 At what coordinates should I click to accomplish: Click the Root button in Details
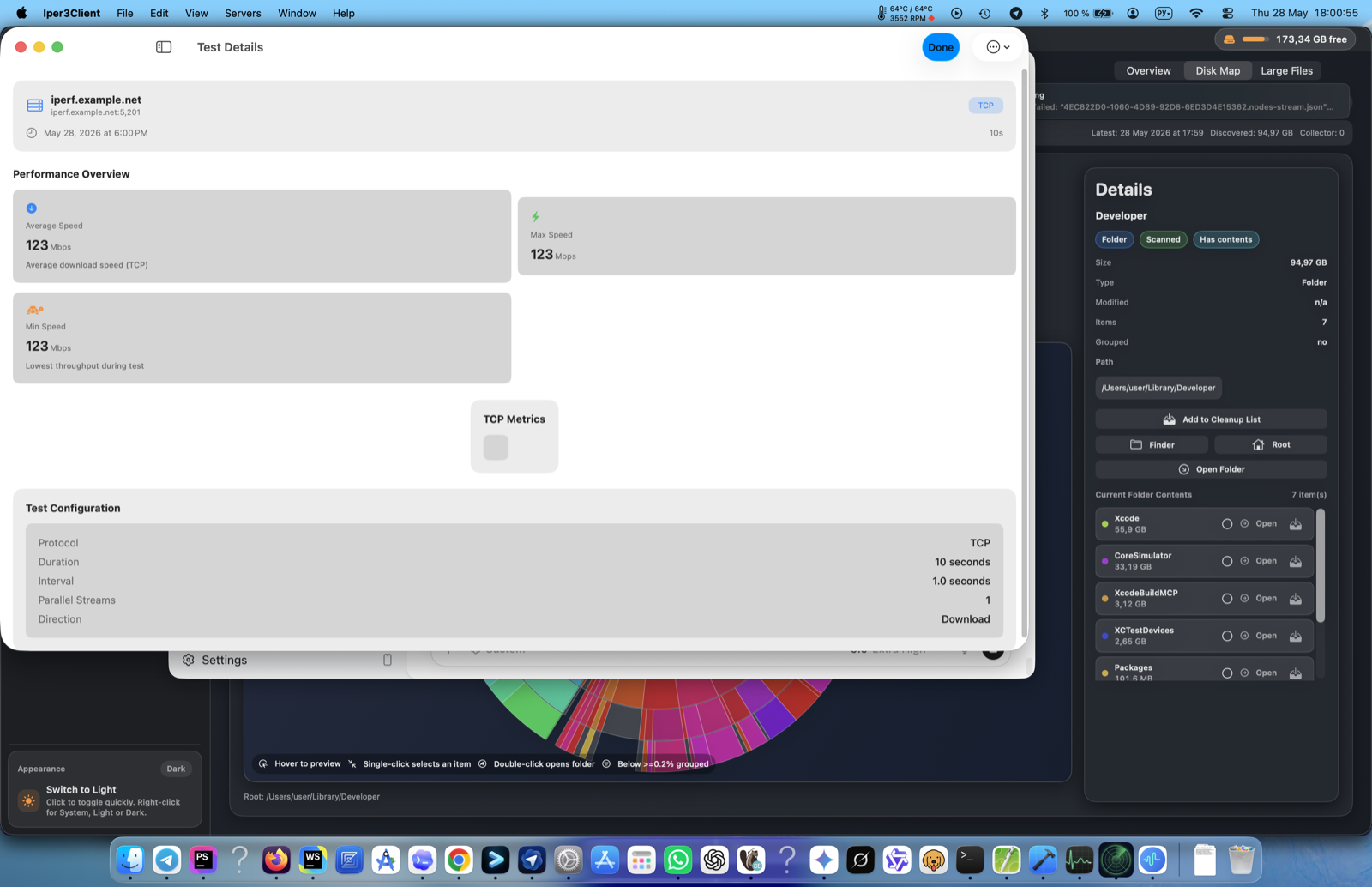(x=1271, y=444)
